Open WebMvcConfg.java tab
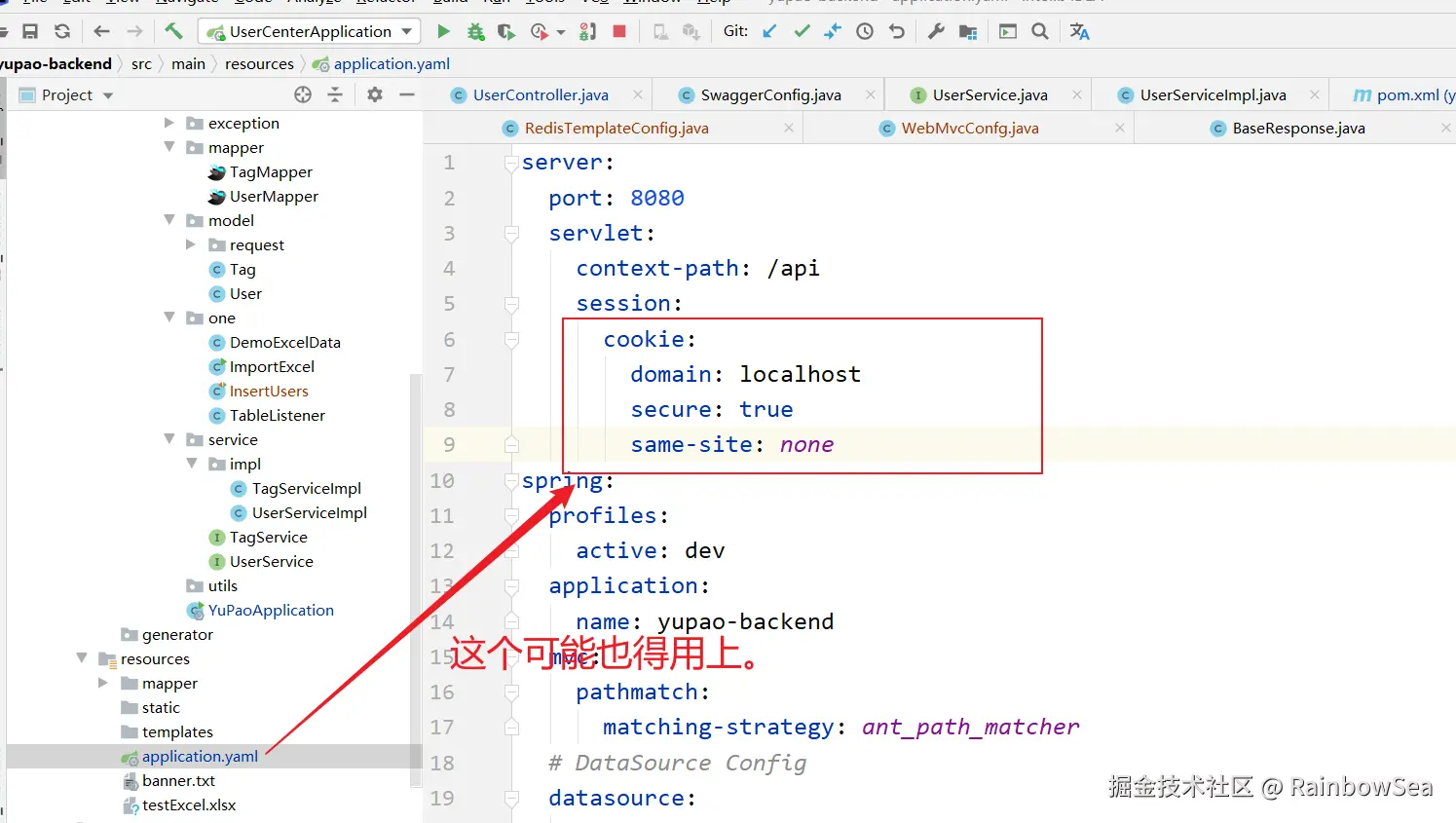The width and height of the screenshot is (1456, 823). coord(970,128)
